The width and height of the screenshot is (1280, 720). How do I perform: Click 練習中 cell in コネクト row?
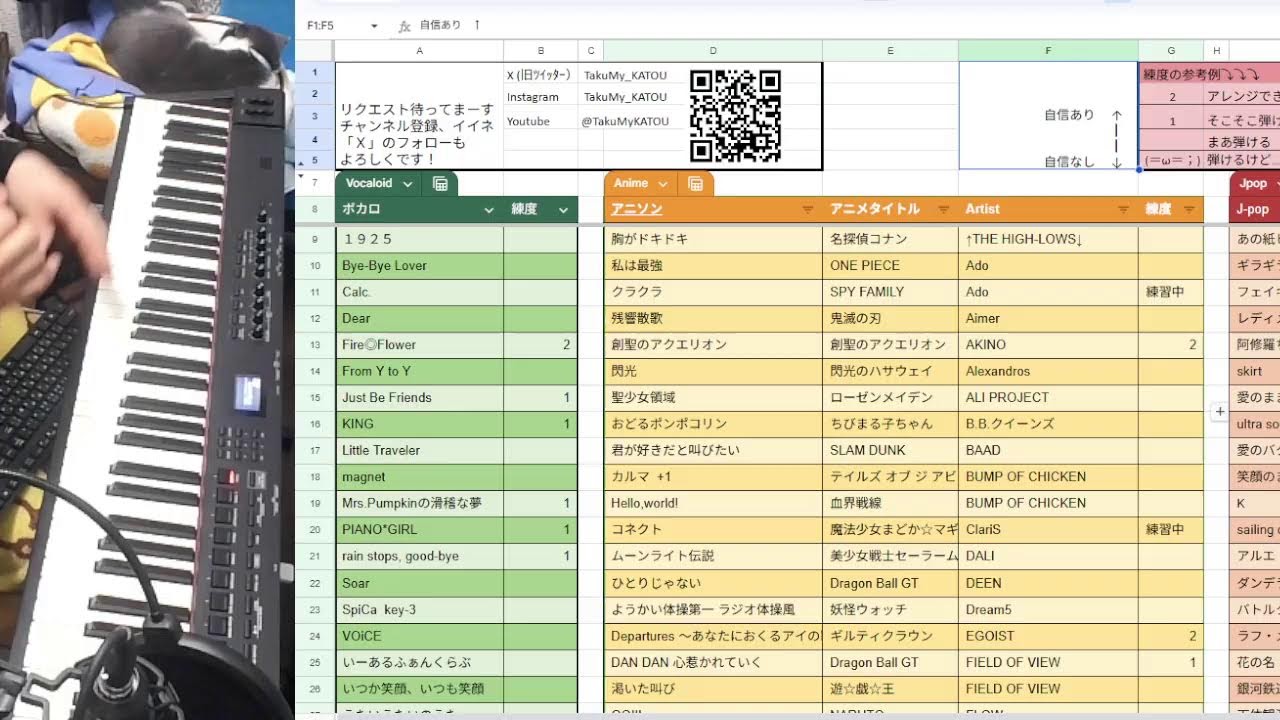coord(1171,529)
